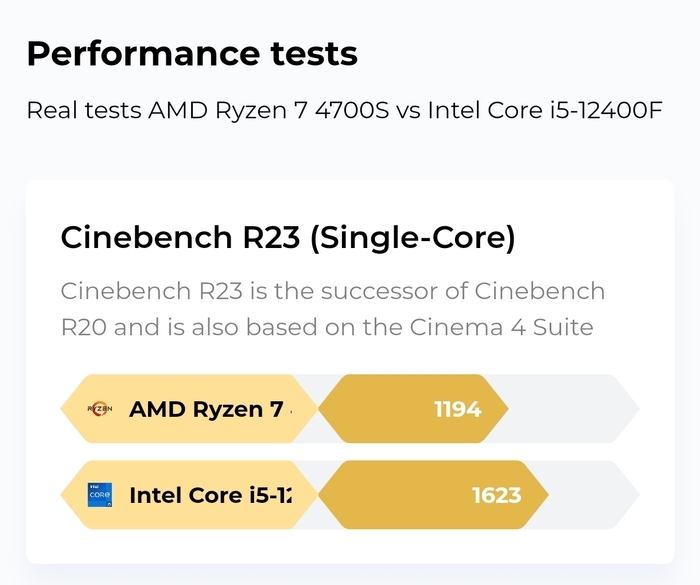This screenshot has width=700, height=585.
Task: Select the AMD Ryzen 7 processor label
Action: tap(206, 409)
